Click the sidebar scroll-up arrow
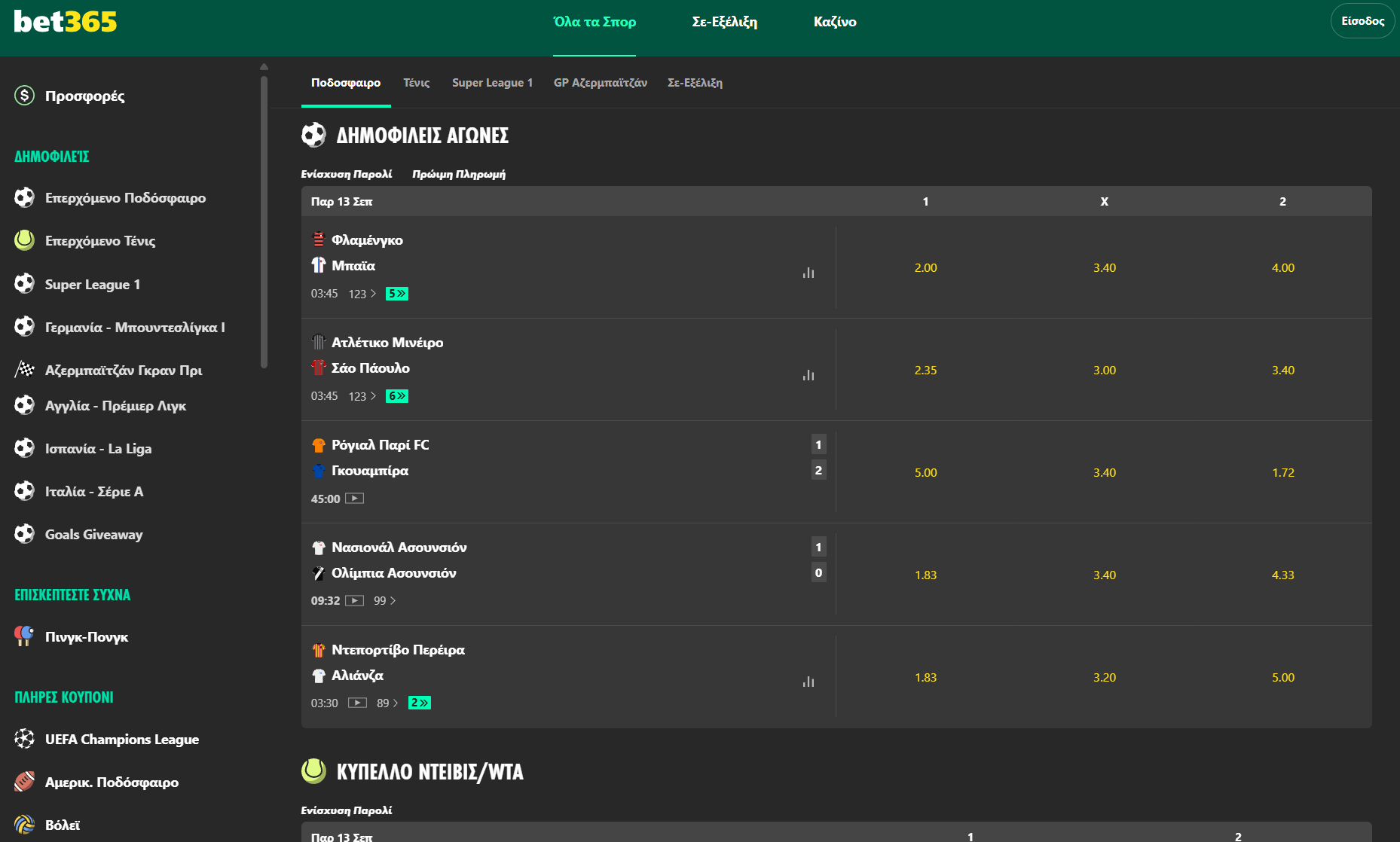Image resolution: width=1400 pixels, height=842 pixels. (x=264, y=66)
